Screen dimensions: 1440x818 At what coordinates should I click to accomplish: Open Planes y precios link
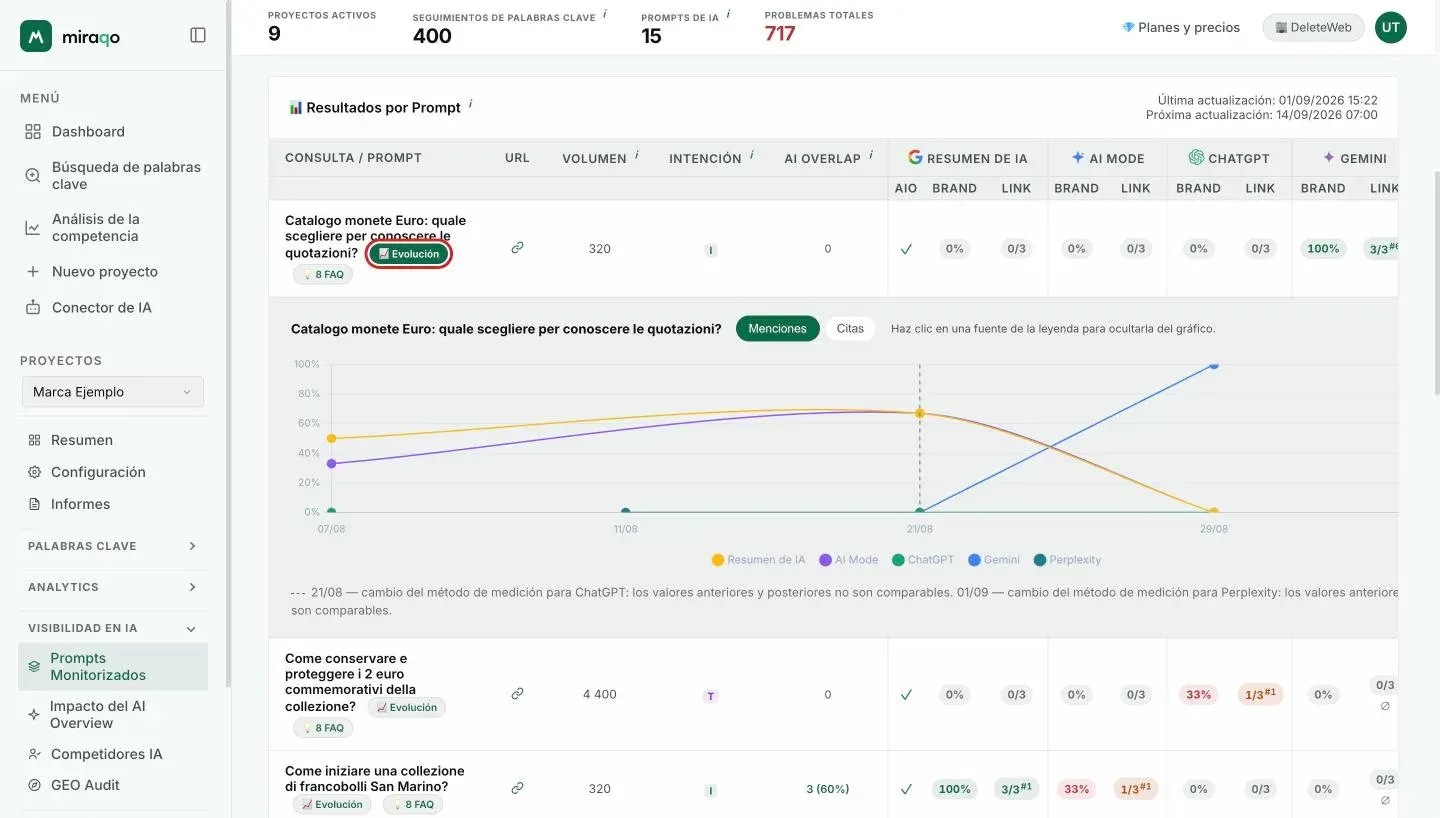coord(1181,27)
